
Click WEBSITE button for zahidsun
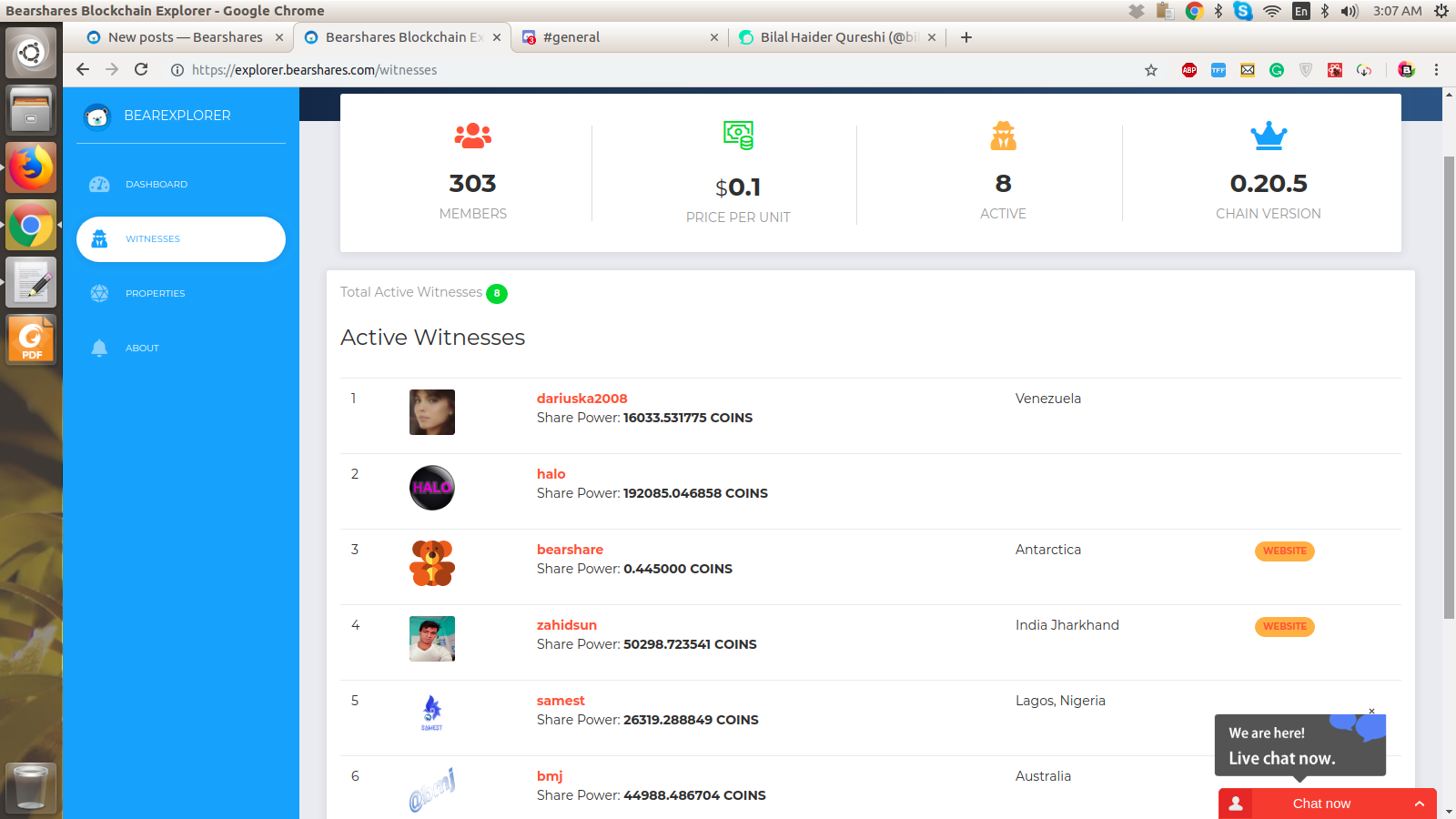pos(1285,627)
